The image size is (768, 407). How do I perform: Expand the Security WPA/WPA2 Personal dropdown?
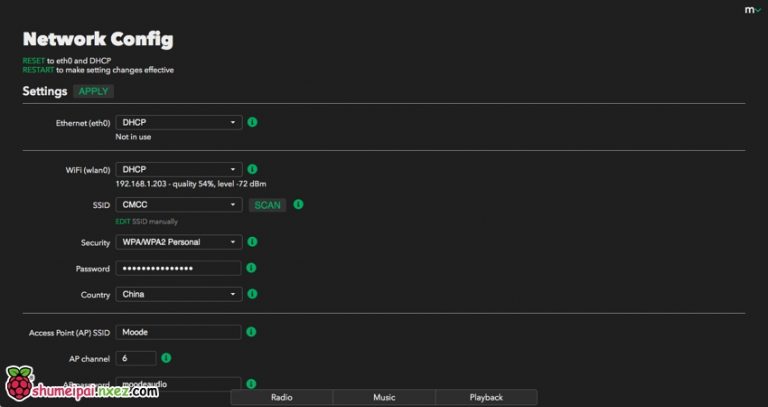179,242
